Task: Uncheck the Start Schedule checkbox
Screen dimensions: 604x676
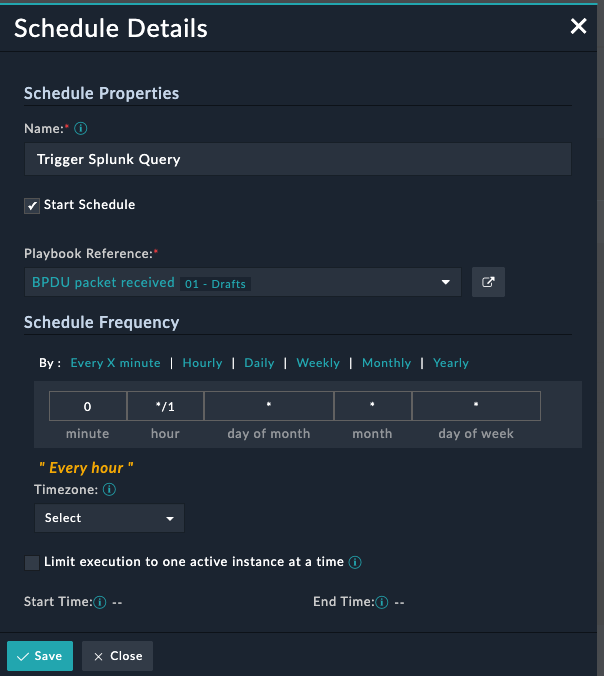Action: point(32,206)
